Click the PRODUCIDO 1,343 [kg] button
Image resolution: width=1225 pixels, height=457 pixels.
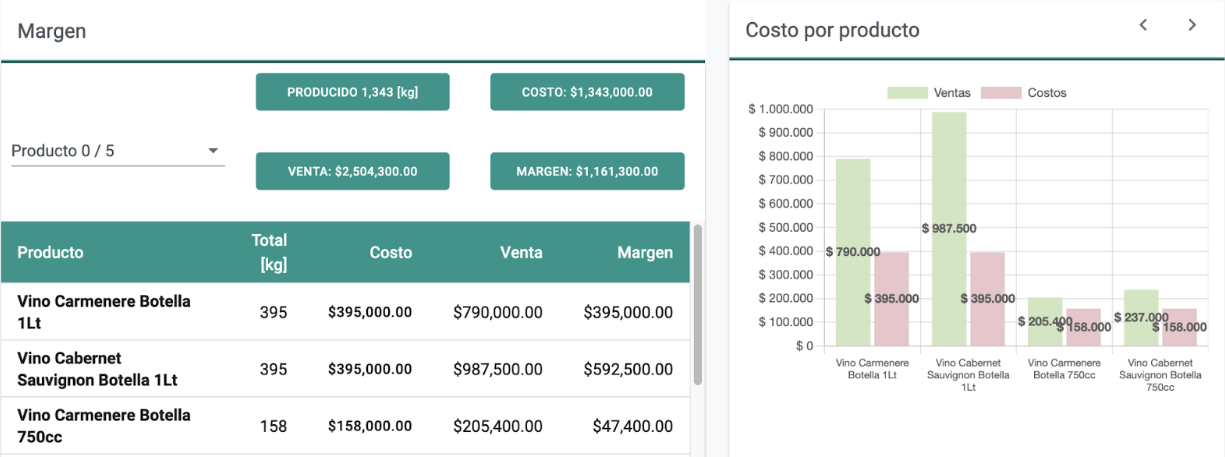tap(353, 92)
